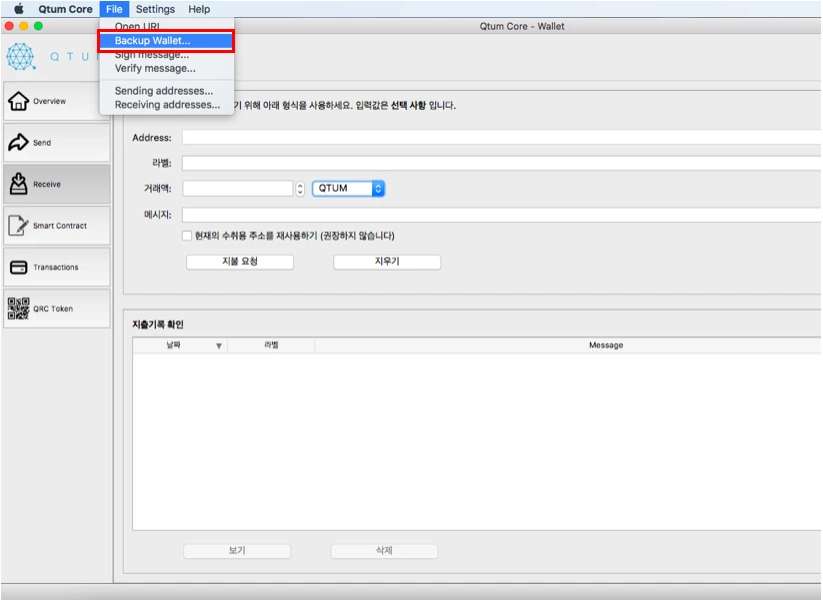
Task: Open Transactions via card icon
Action: [x=18, y=267]
